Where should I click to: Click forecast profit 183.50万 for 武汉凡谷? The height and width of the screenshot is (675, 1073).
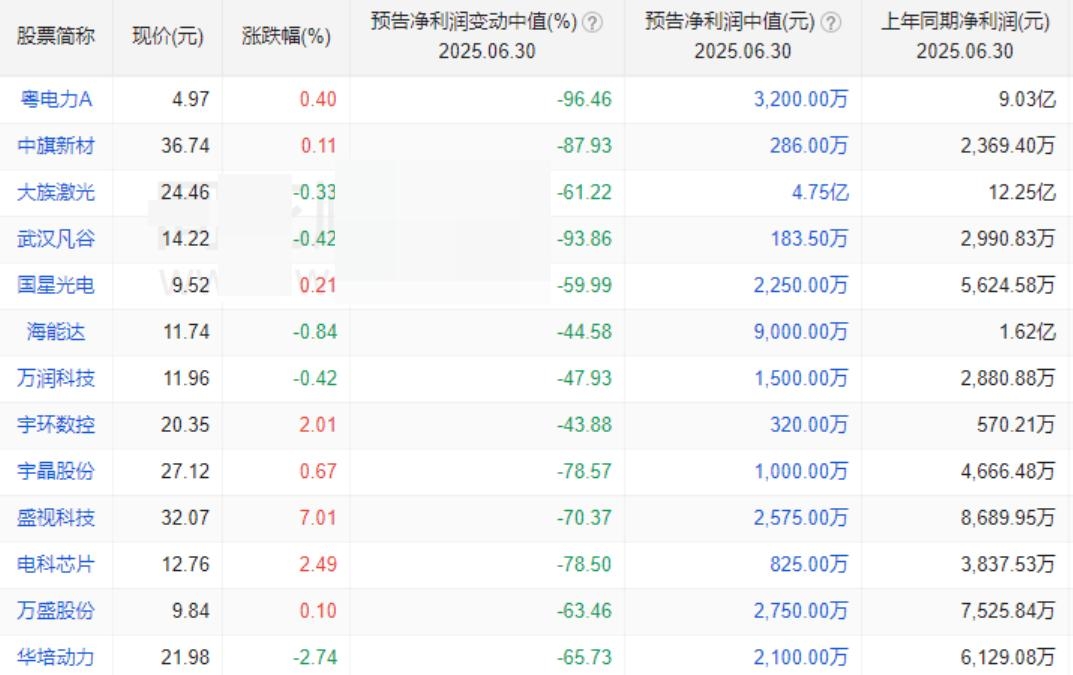(x=809, y=239)
